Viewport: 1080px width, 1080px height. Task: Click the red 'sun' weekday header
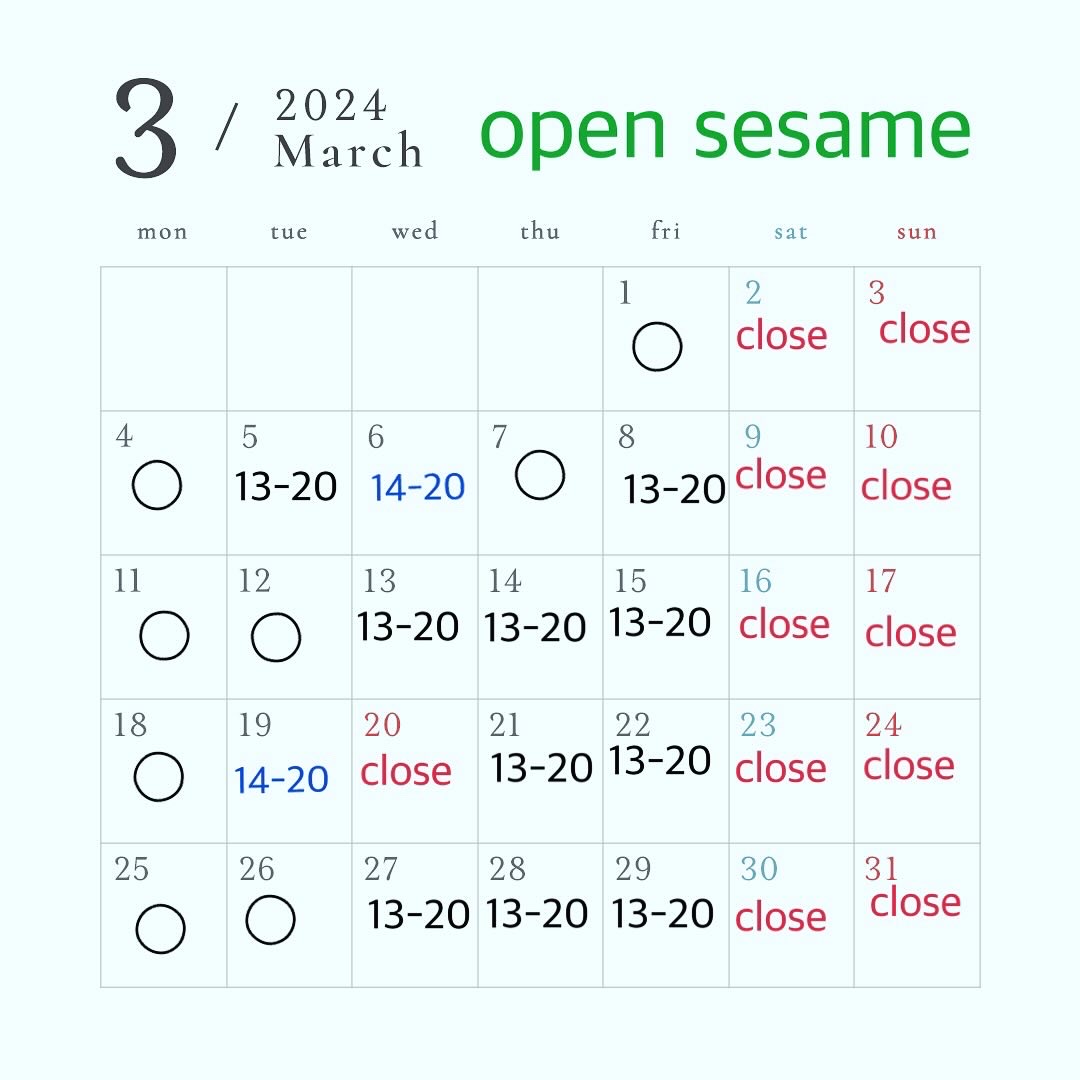click(x=916, y=232)
